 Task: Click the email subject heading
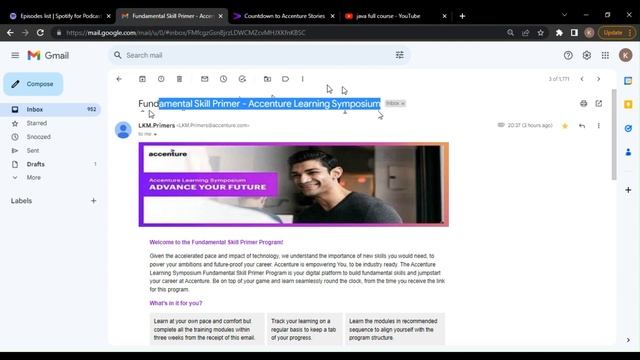click(259, 104)
